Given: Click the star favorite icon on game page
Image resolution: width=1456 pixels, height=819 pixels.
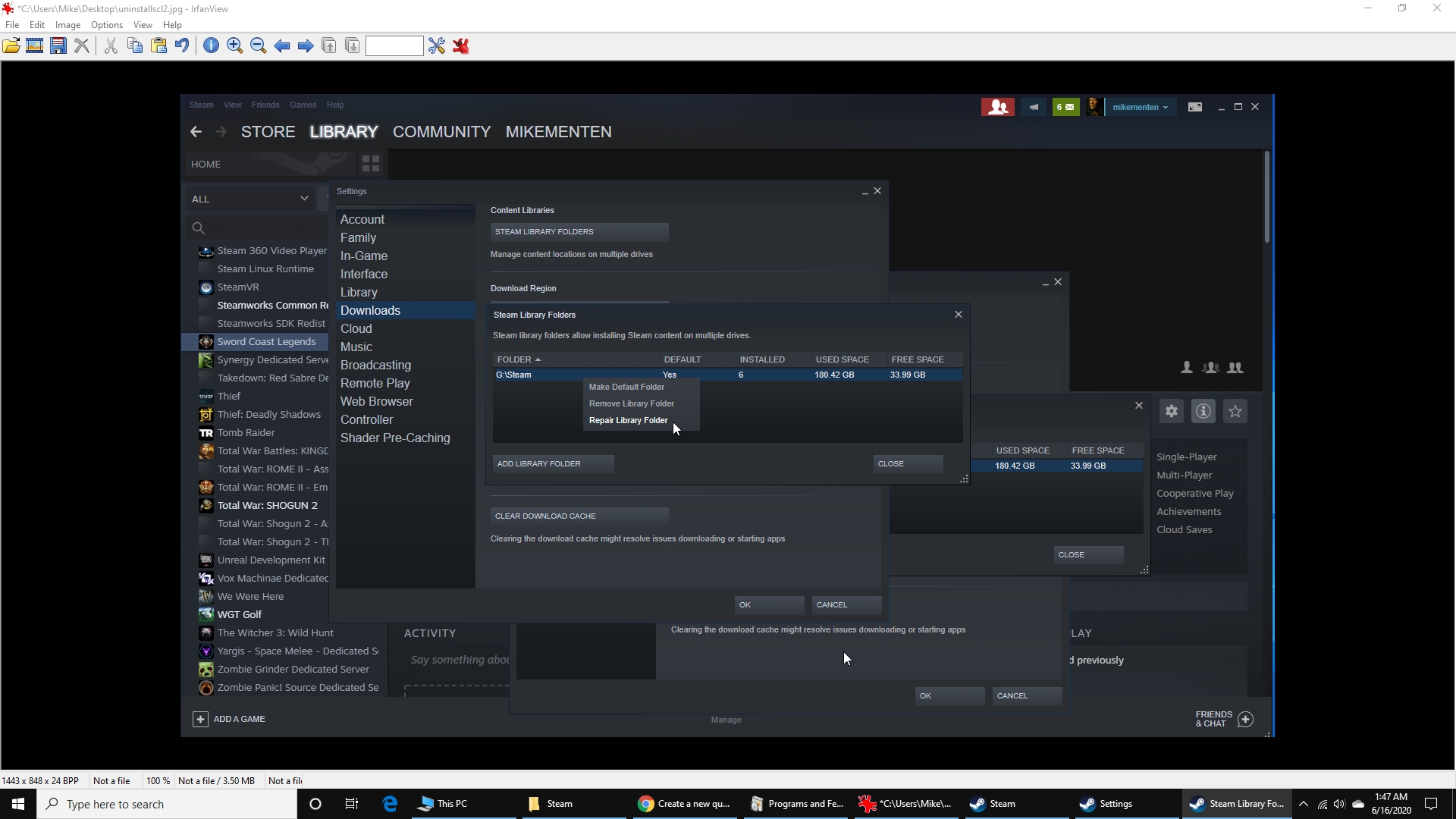Looking at the screenshot, I should click(1235, 412).
